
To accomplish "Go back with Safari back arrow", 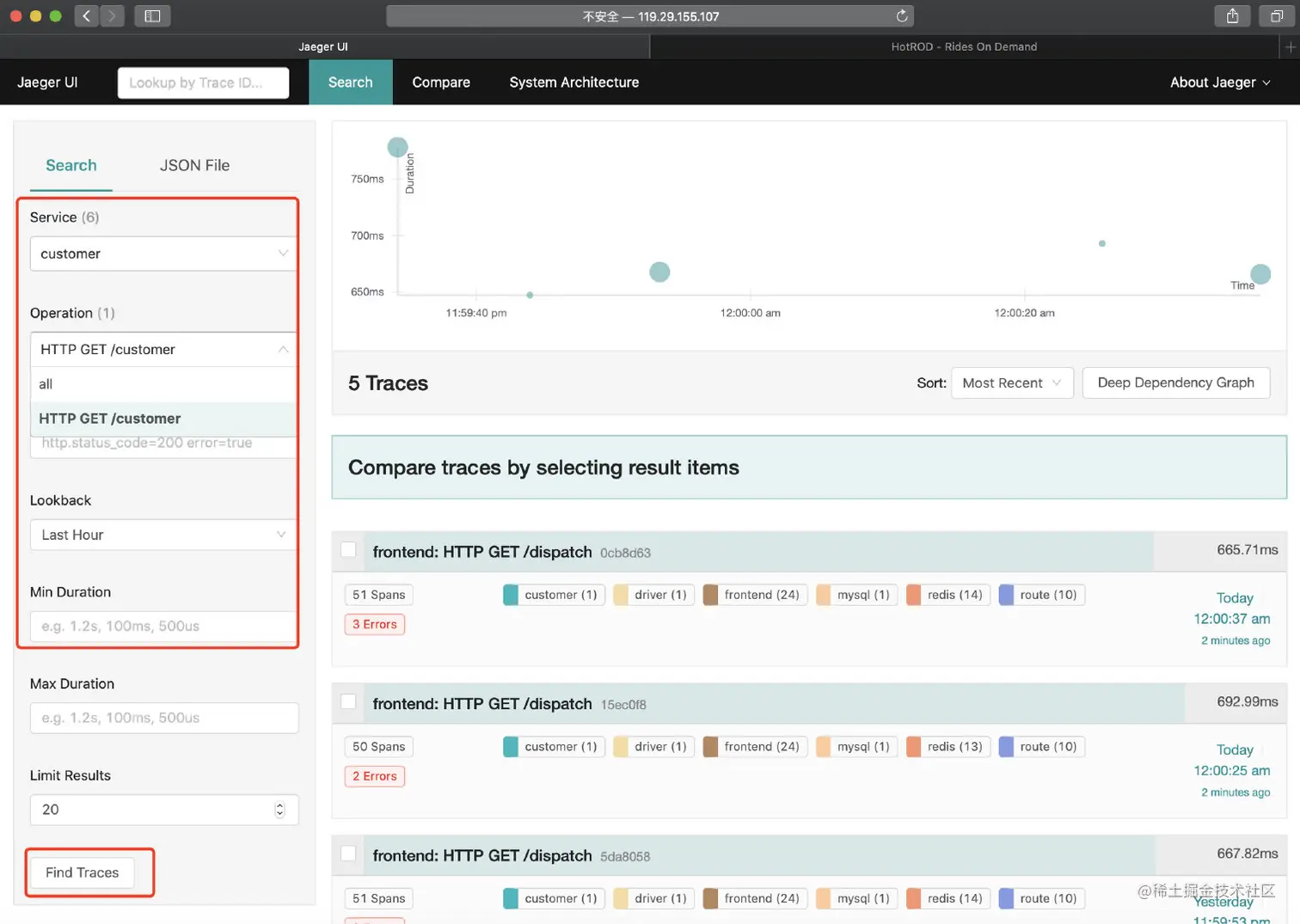I will 87,15.
